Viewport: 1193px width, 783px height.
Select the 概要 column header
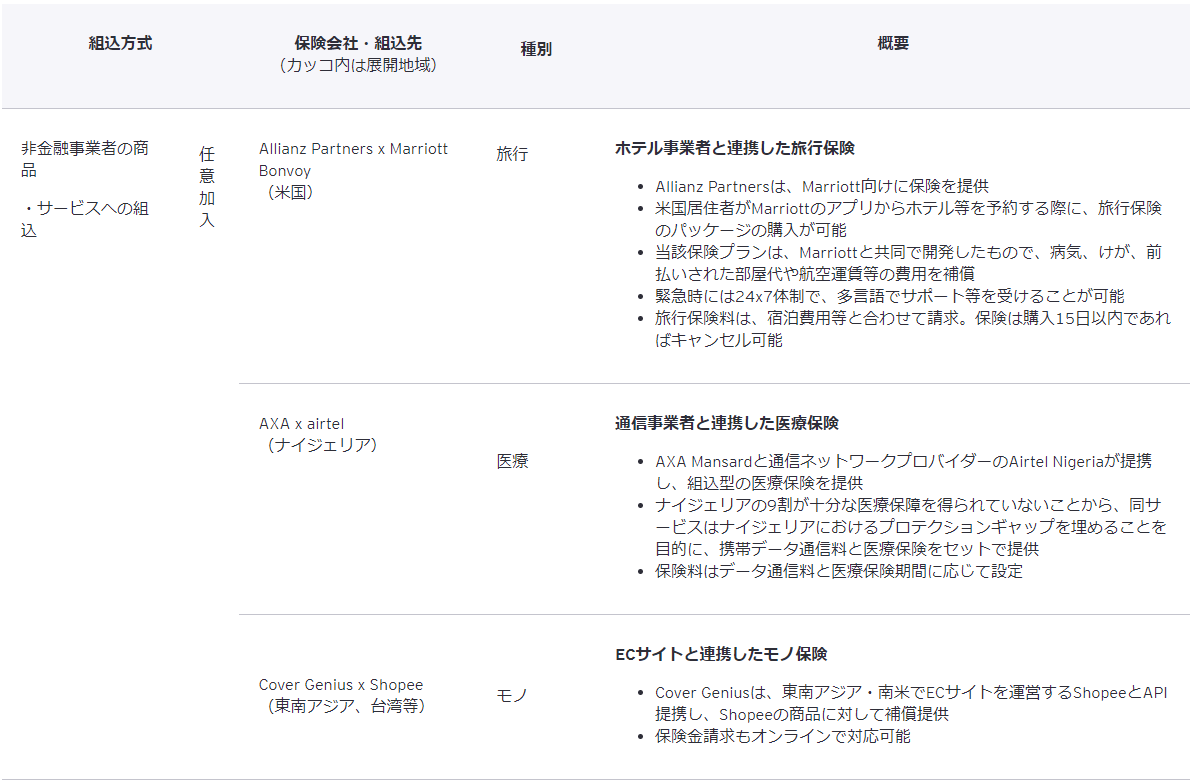[x=892, y=43]
